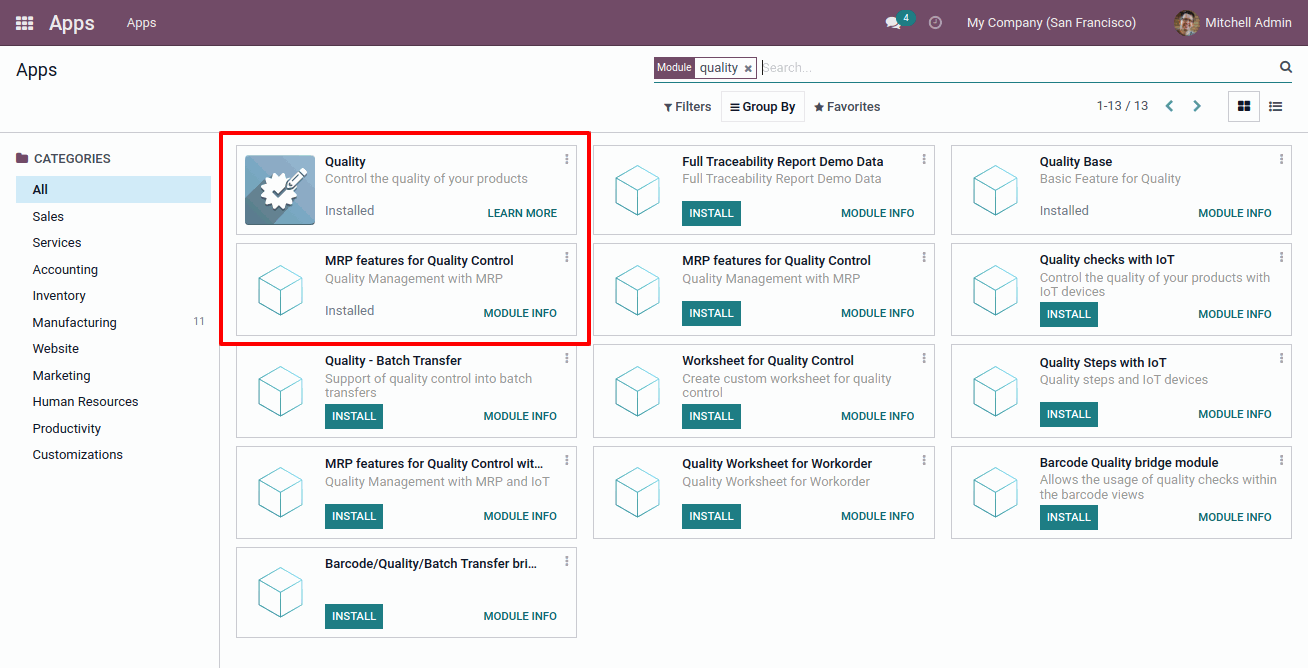Screen dimensions: 1308x668
Task: Click the Manufacturing count 11
Action: [199, 322]
